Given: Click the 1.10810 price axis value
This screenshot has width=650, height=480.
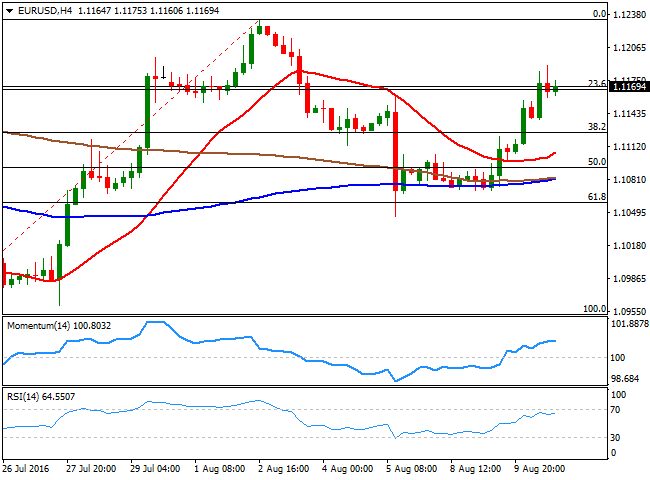Looking at the screenshot, I should click(629, 179).
